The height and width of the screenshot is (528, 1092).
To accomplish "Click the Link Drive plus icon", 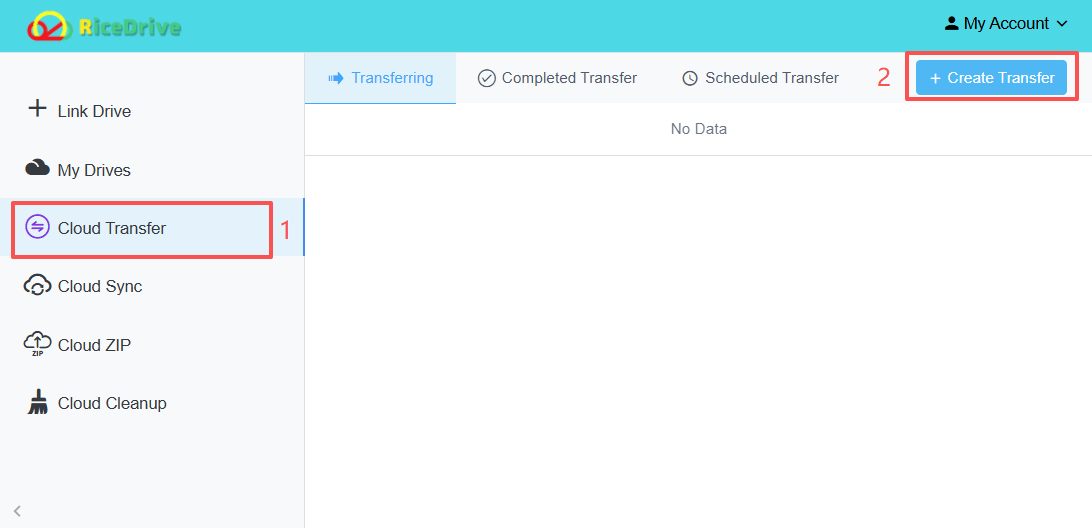I will point(37,109).
